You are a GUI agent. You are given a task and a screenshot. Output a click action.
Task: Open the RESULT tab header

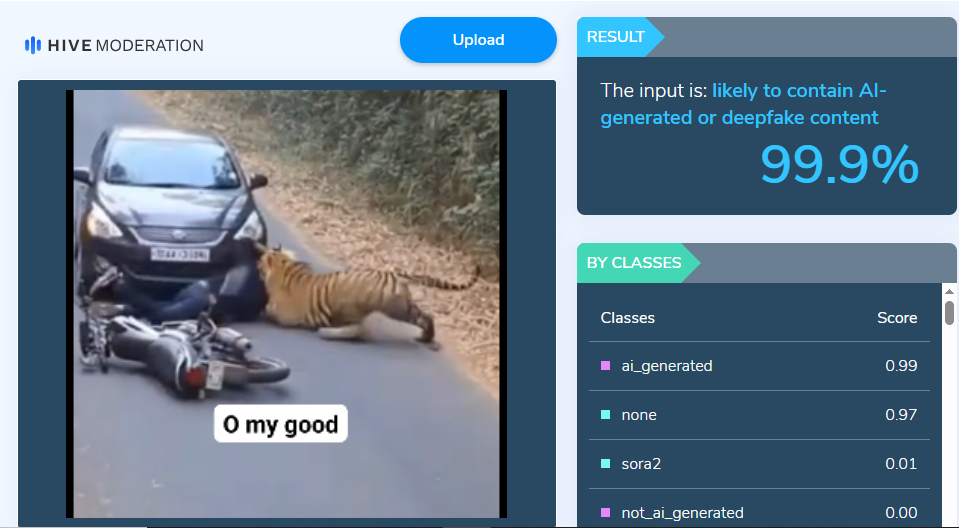pyautogui.click(x=616, y=37)
